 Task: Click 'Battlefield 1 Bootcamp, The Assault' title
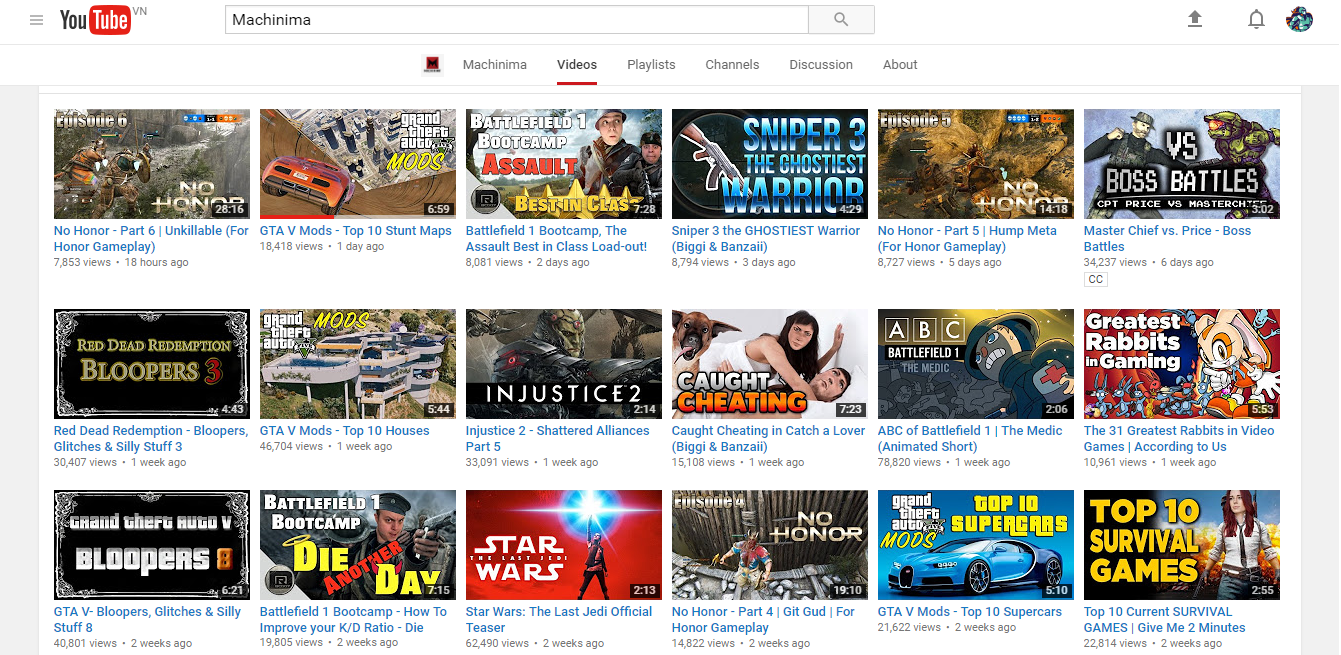coord(556,238)
